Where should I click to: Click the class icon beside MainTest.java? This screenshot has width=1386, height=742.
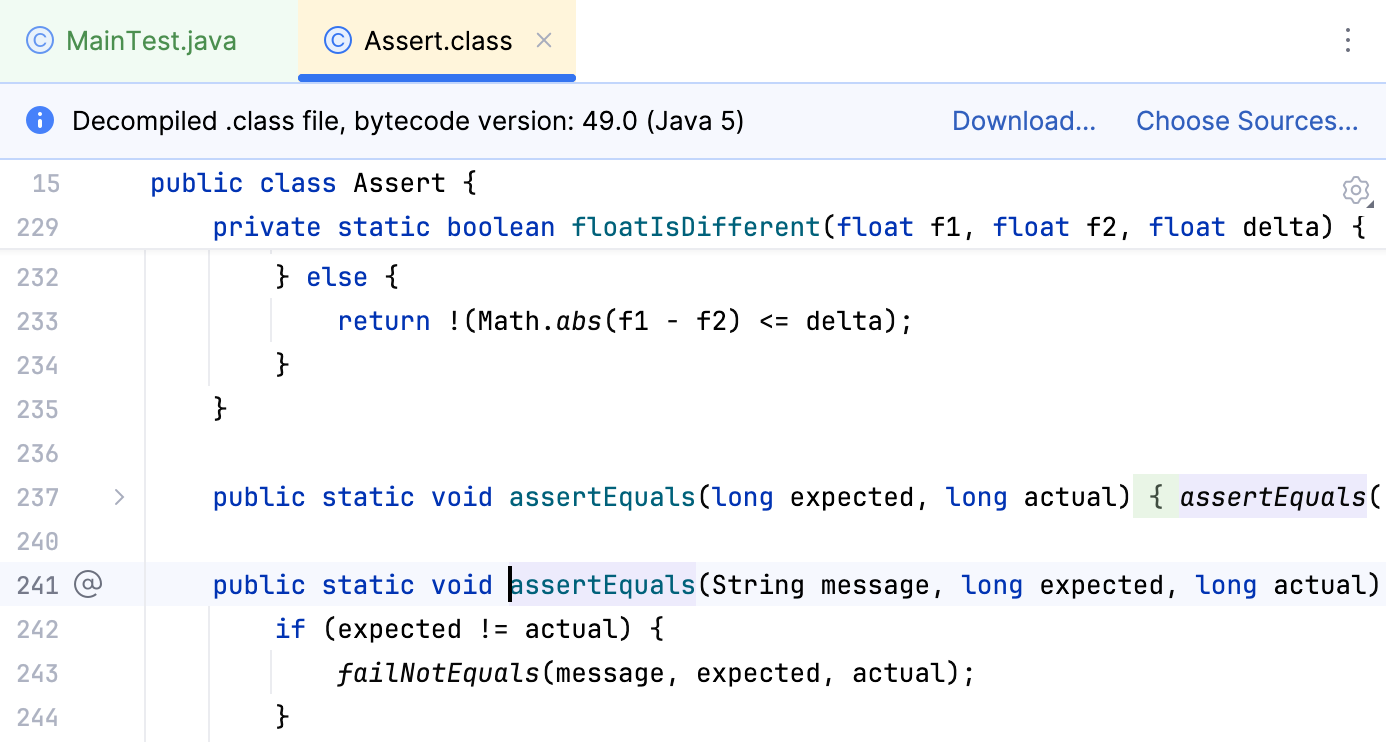(x=38, y=40)
